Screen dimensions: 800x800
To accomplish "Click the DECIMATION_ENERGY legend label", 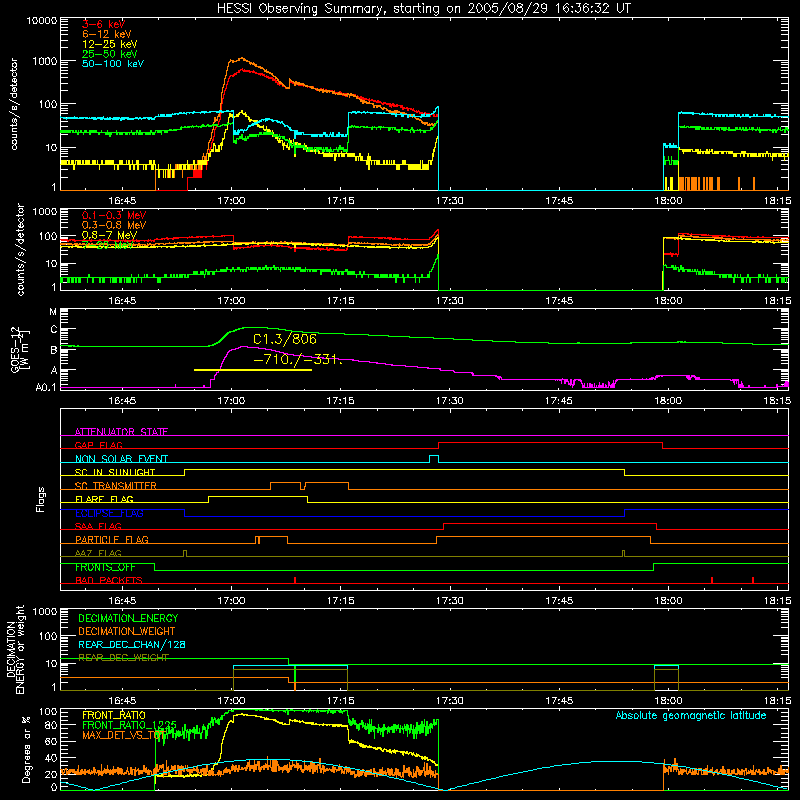I will point(128,618).
